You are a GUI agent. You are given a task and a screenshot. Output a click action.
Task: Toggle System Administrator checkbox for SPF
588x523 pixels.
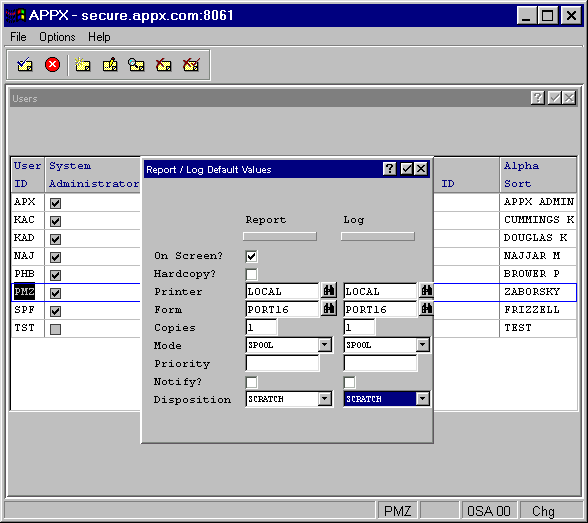point(56,311)
